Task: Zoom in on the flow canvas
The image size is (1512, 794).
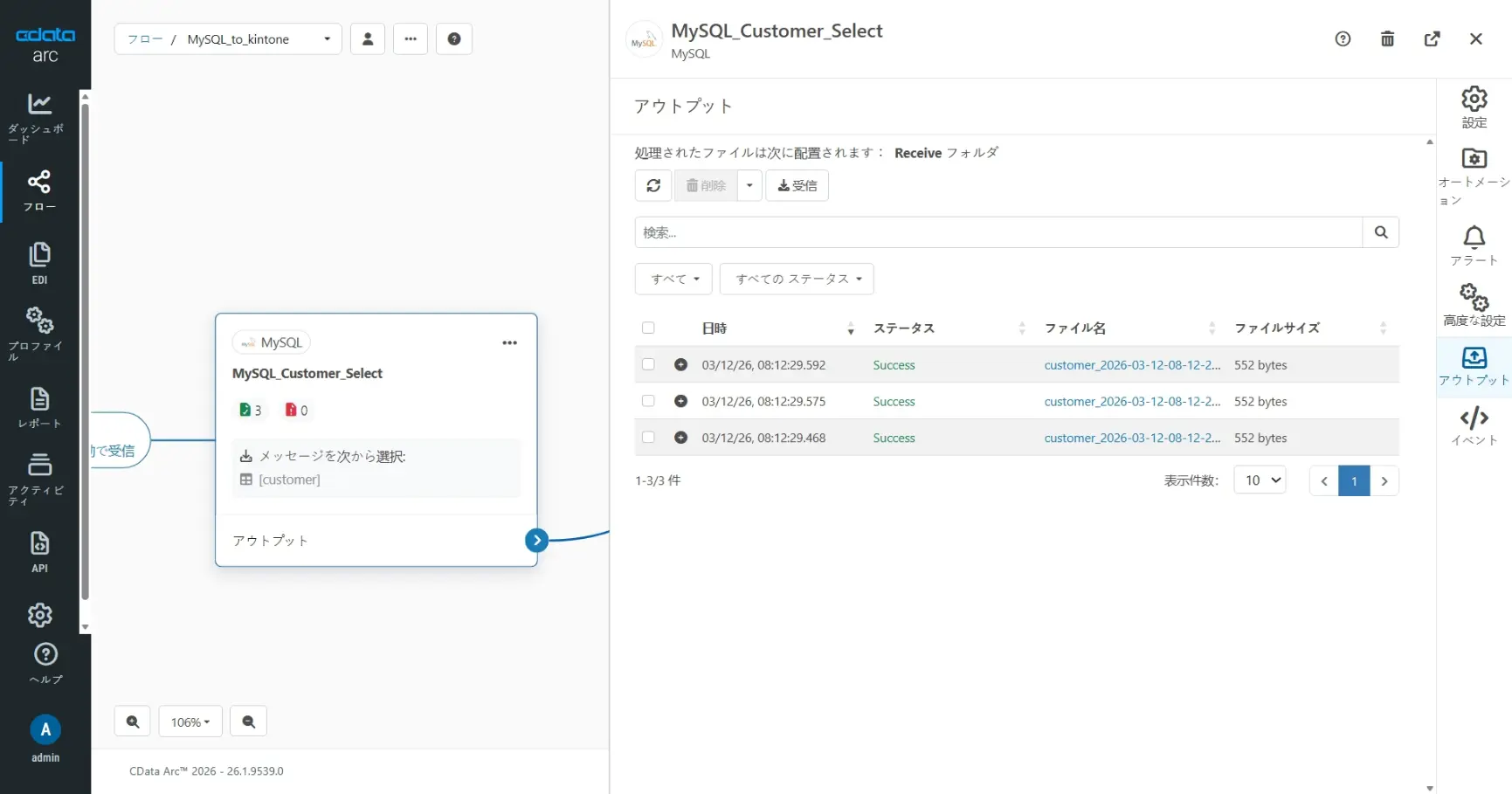Action: point(133,722)
